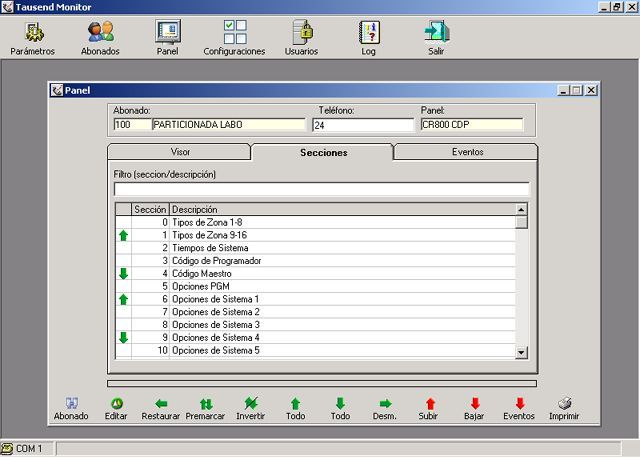Open Configuraciones checkbox-grid icon

(x=235, y=32)
